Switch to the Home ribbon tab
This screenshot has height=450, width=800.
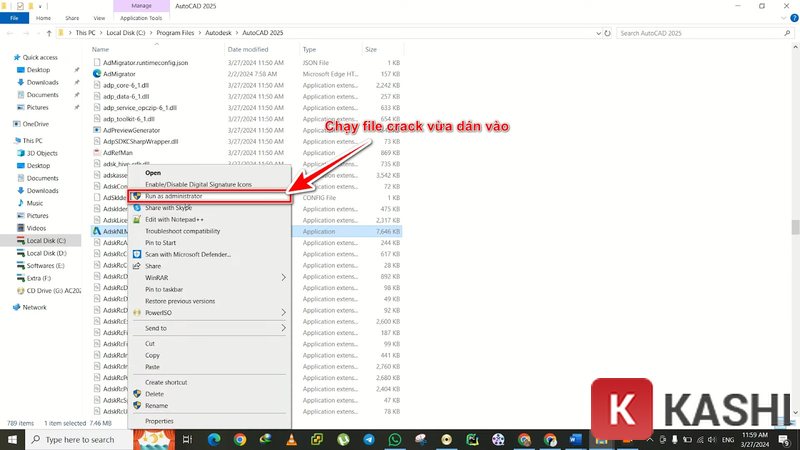[x=43, y=18]
